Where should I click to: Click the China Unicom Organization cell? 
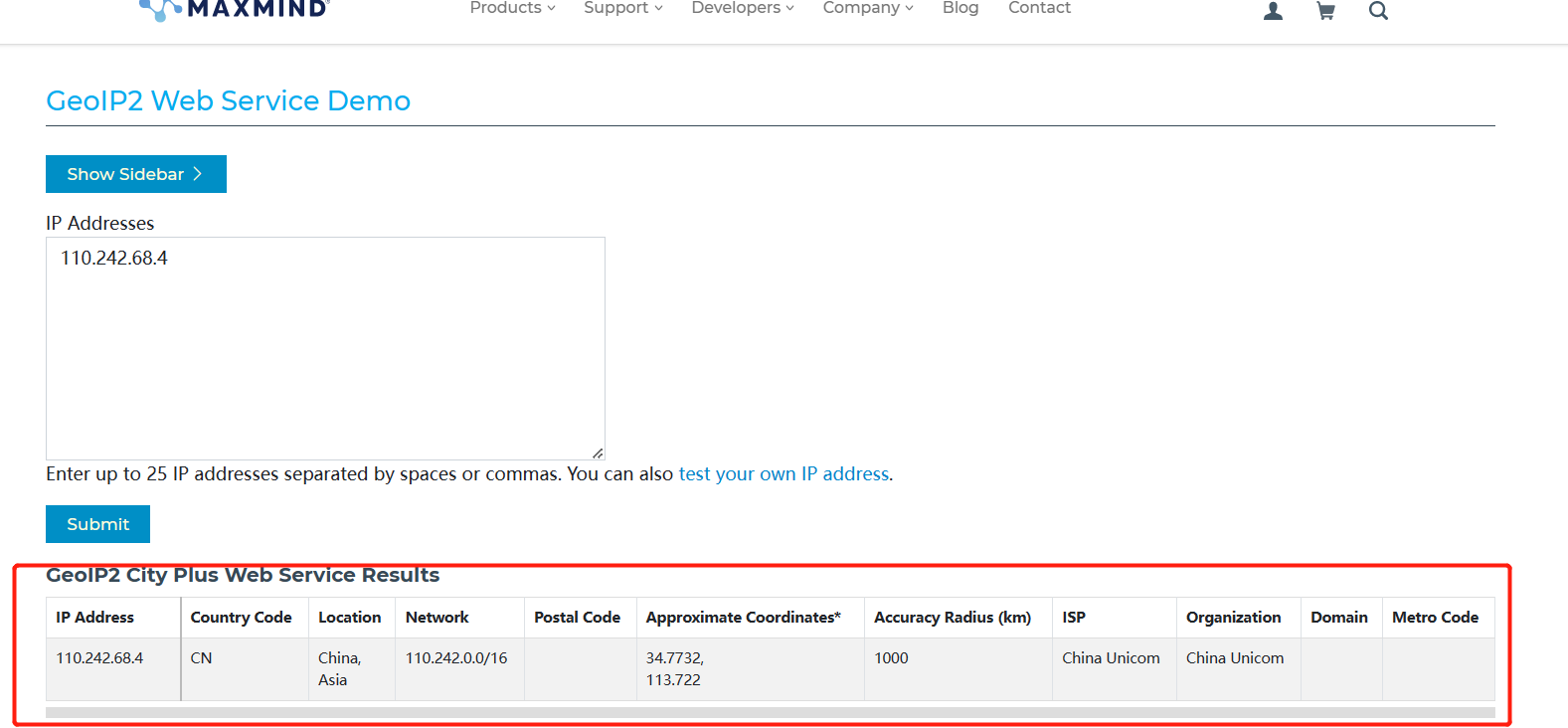1239,669
